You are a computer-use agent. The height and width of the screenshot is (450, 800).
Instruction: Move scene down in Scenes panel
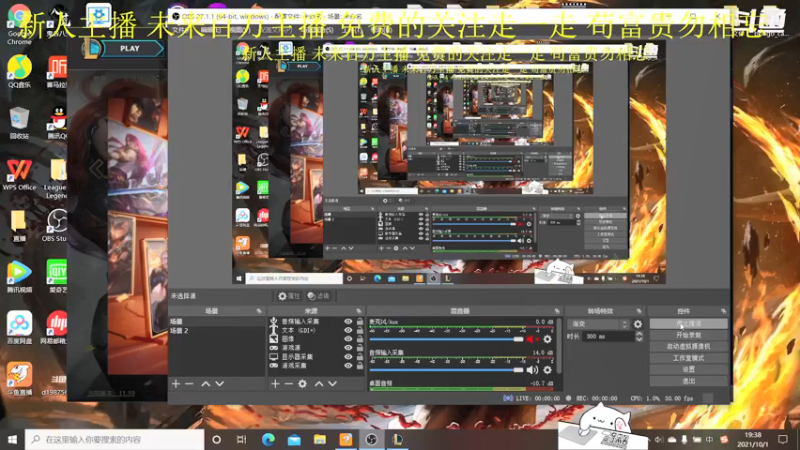point(219,384)
